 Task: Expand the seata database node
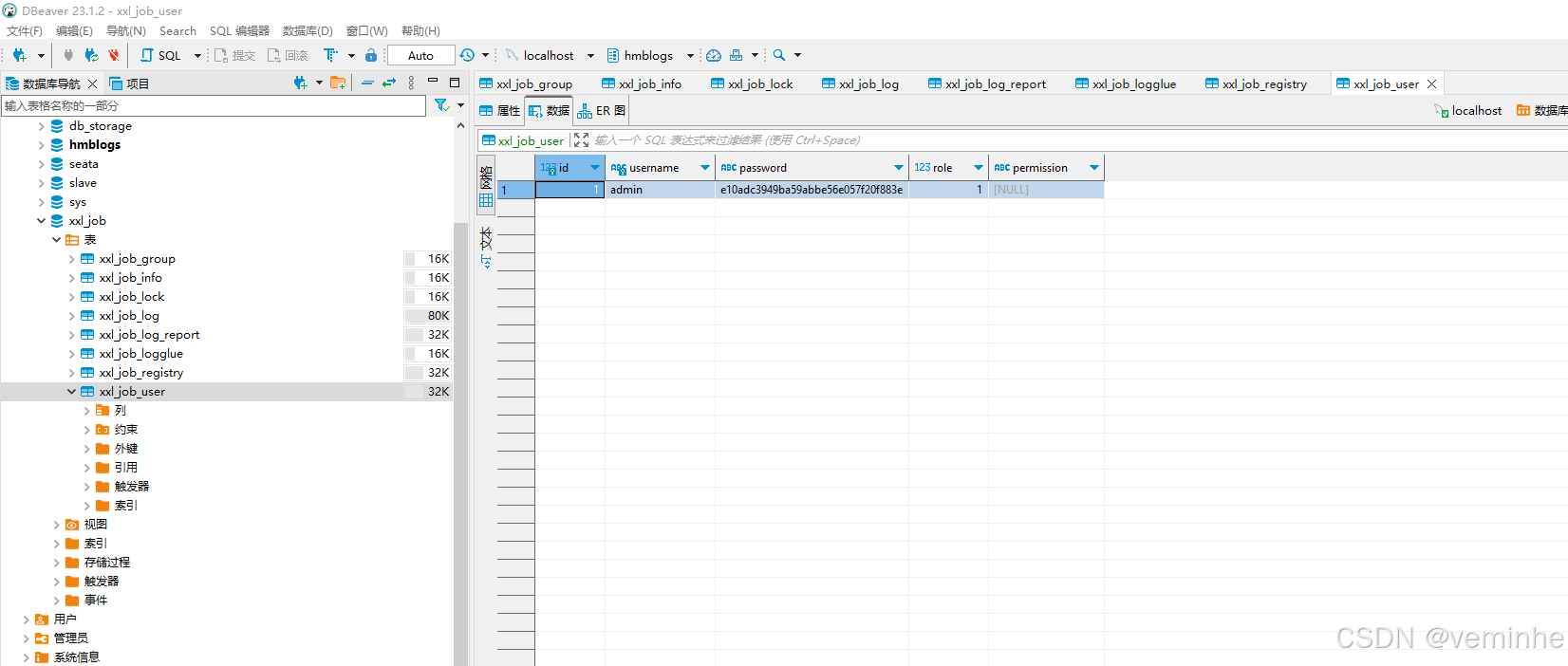click(x=41, y=164)
